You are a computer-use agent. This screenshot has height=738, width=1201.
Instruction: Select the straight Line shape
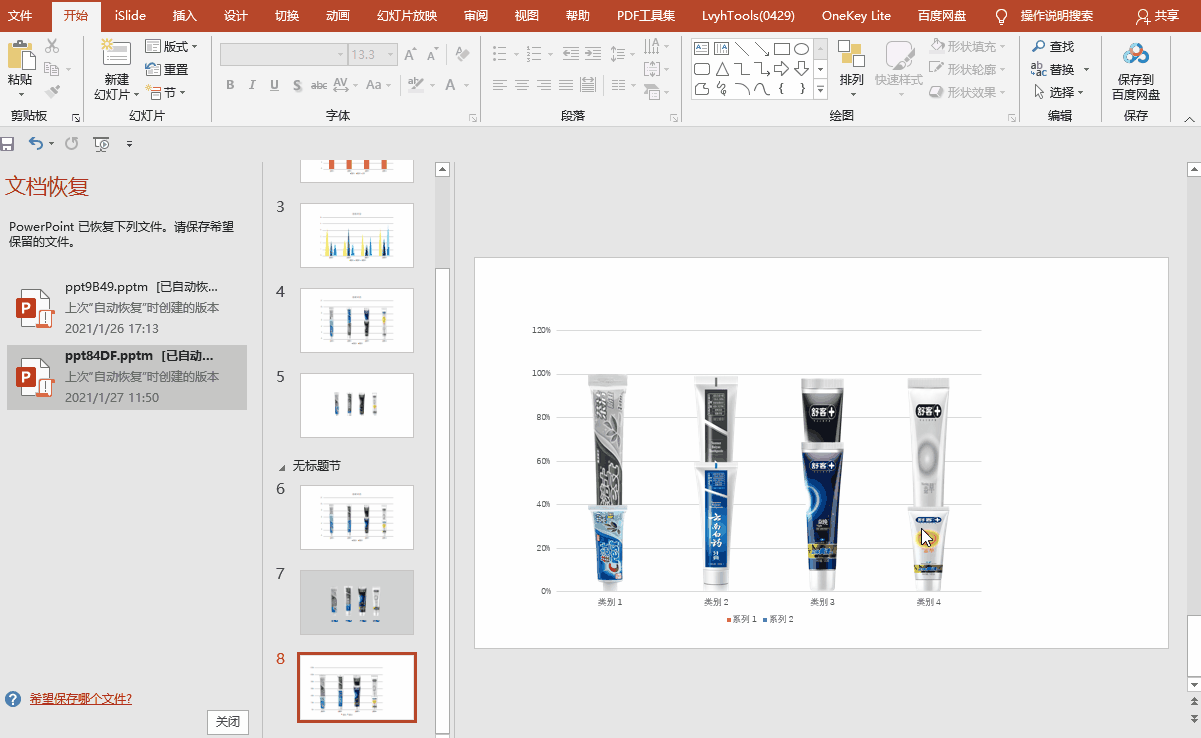coord(741,48)
